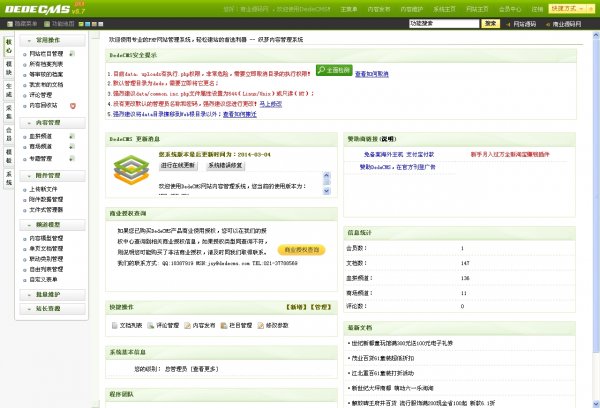600x408 pixels.
Task: Click the DedeCMS stacked-layers logo in 更新消息
Action: tap(131, 170)
